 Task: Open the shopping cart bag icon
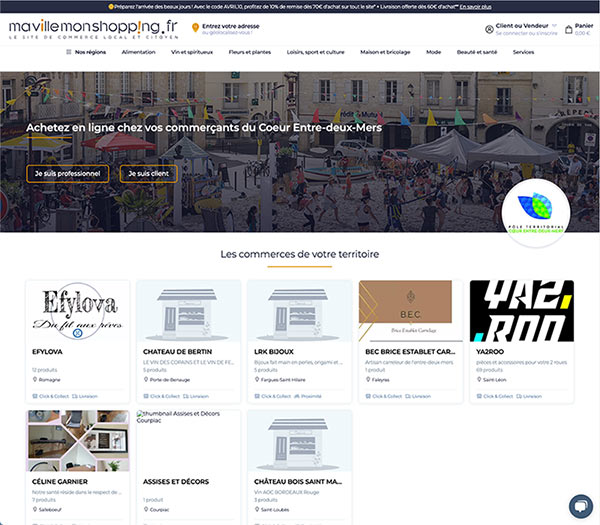(x=569, y=29)
